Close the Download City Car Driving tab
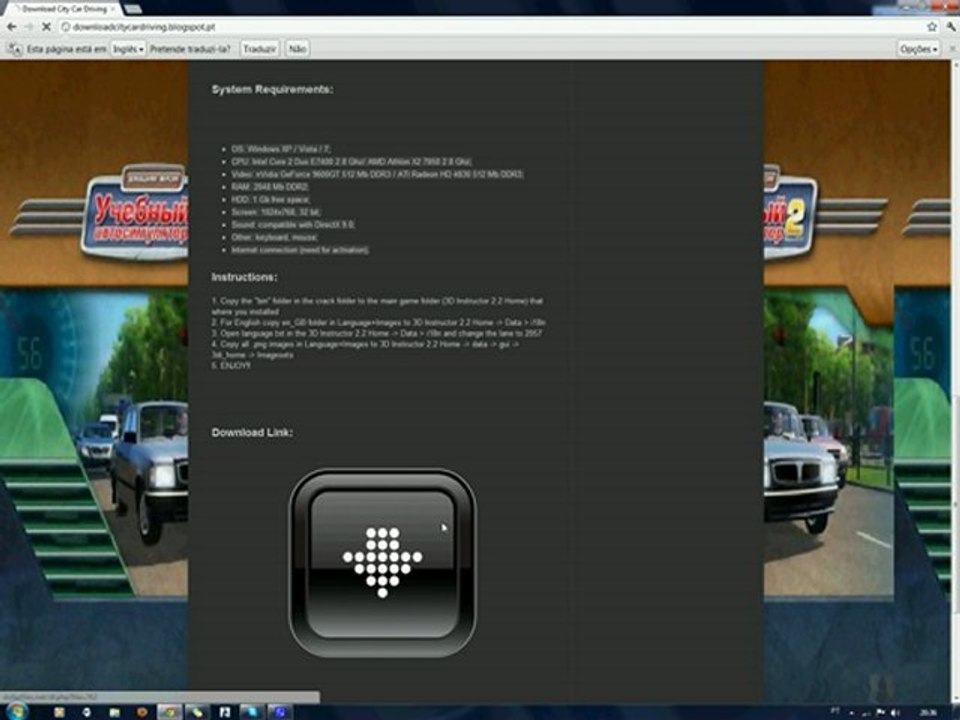 click(113, 9)
